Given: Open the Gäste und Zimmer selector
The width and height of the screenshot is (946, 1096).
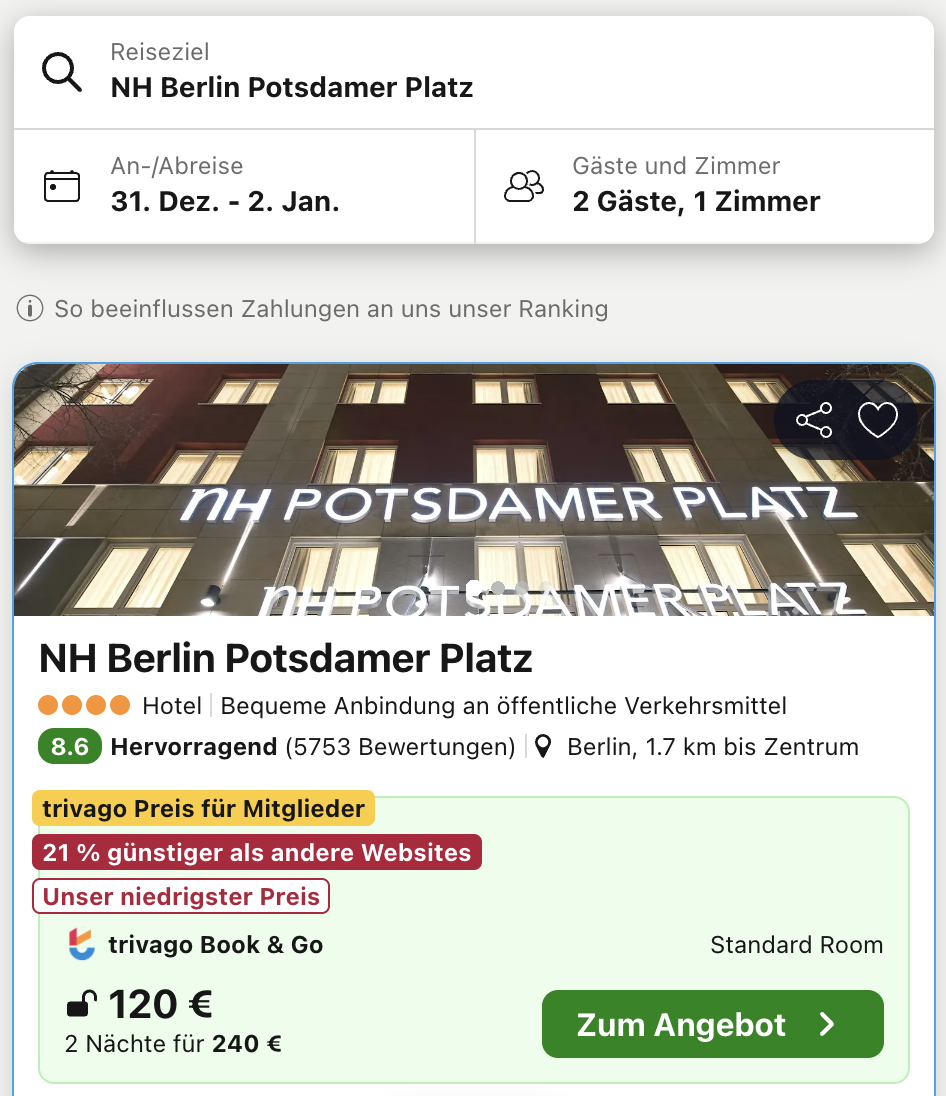Looking at the screenshot, I should [x=696, y=201].
